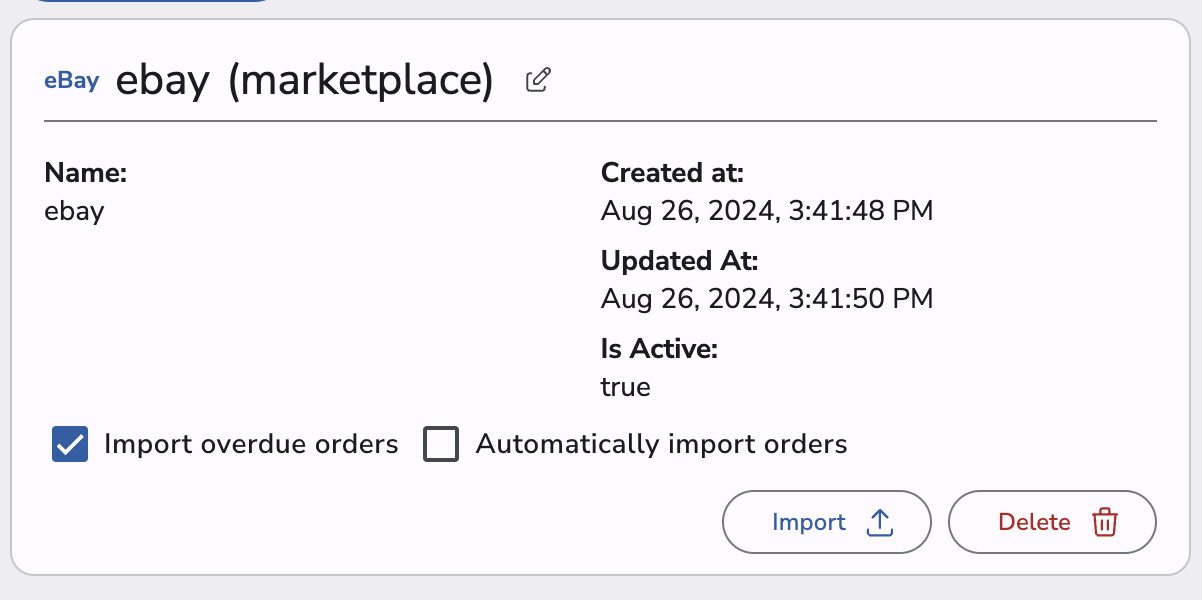1202x600 pixels.
Task: Toggle the Import overdue orders checkbox
Action: click(x=68, y=444)
